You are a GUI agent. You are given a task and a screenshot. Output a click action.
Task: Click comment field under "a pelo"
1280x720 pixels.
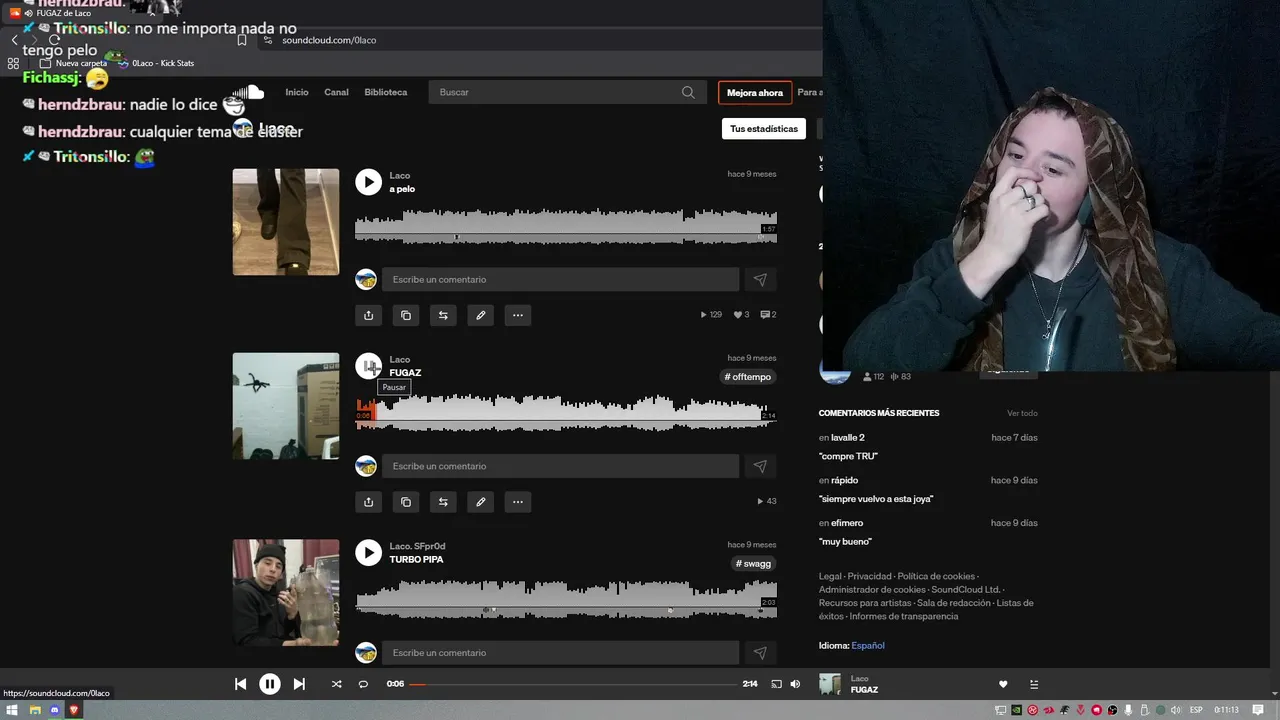pos(560,280)
